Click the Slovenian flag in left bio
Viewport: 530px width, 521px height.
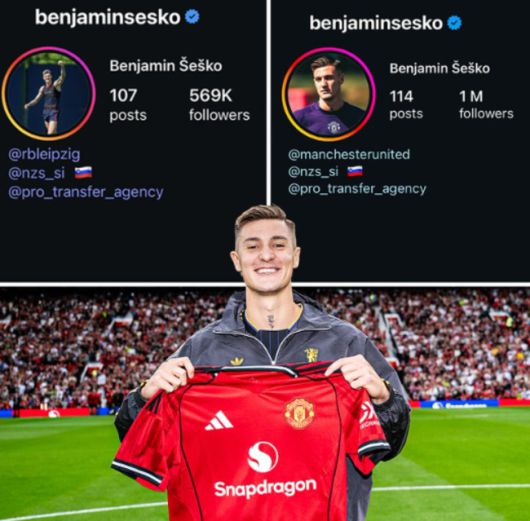pos(83,172)
